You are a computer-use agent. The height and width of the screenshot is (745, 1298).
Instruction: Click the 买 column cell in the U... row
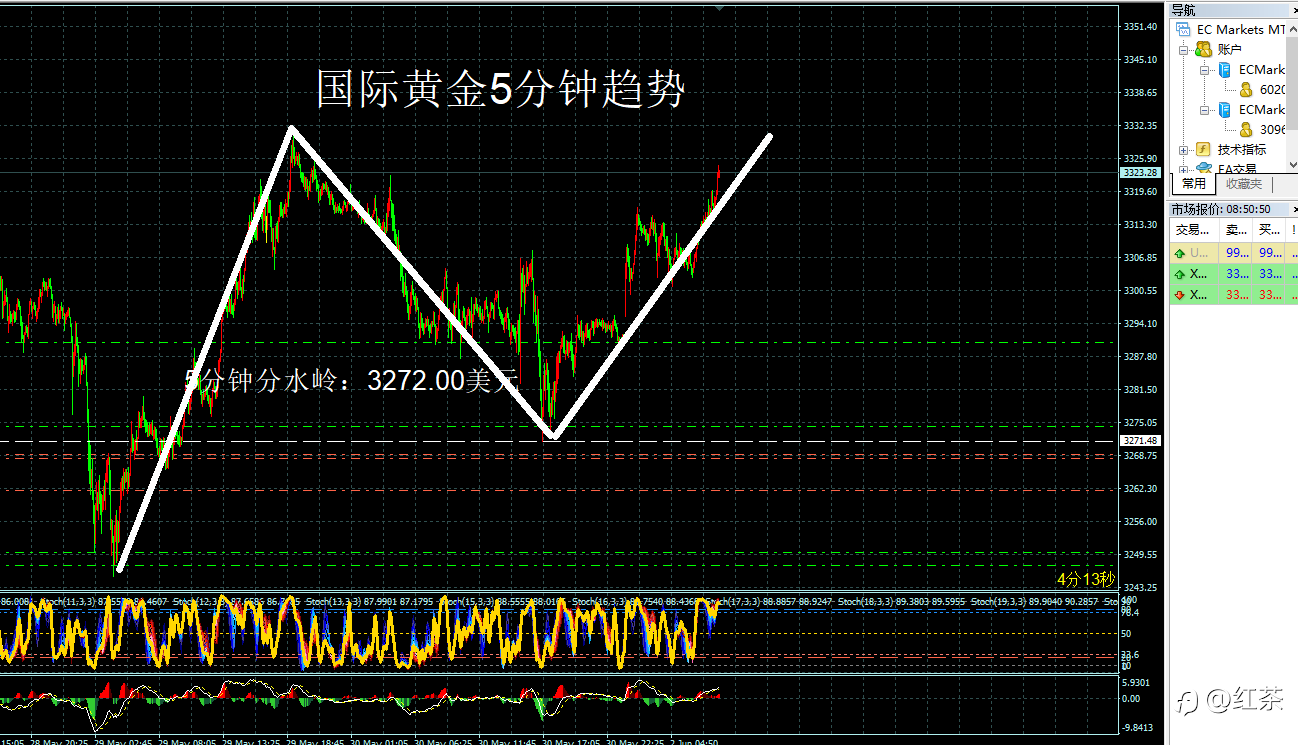pos(1270,254)
